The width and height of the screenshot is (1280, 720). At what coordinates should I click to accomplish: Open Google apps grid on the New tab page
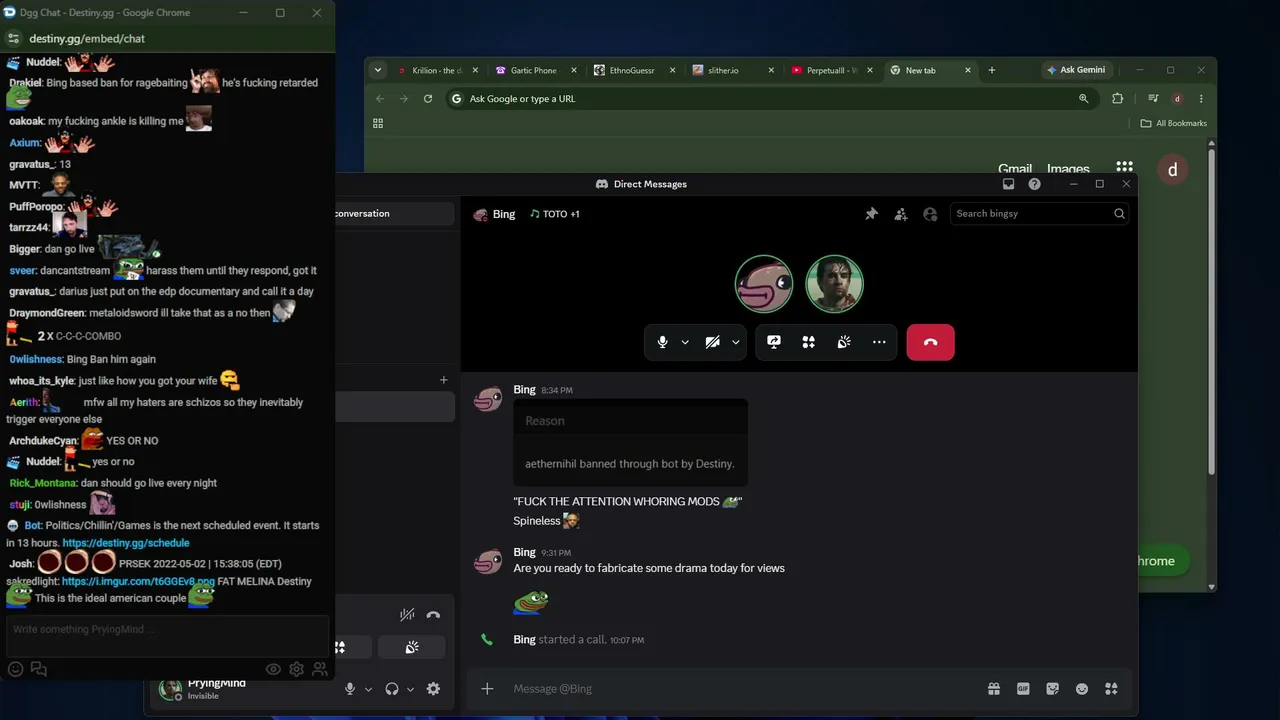point(1125,168)
